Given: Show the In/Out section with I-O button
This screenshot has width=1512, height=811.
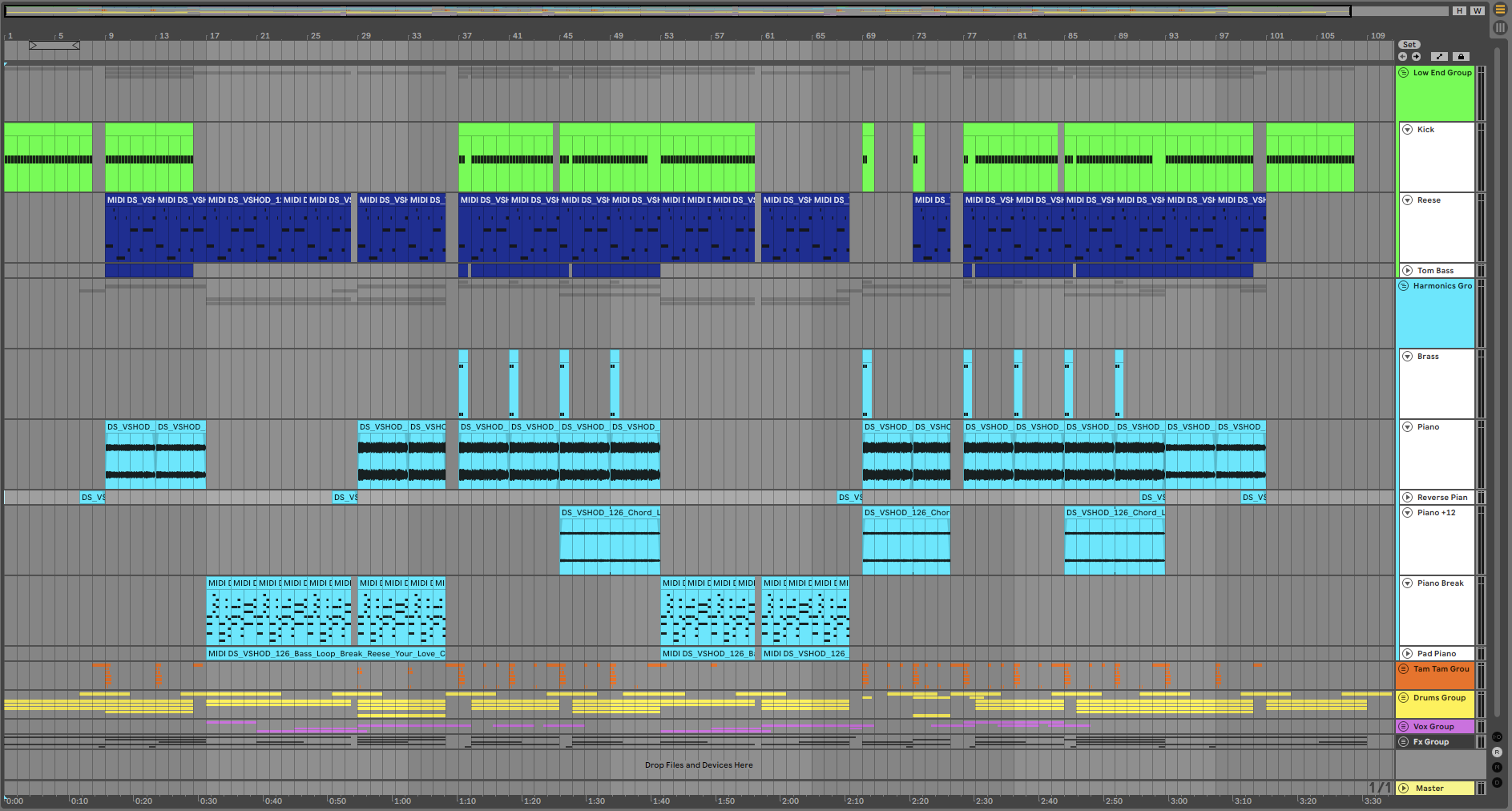Looking at the screenshot, I should (1497, 737).
